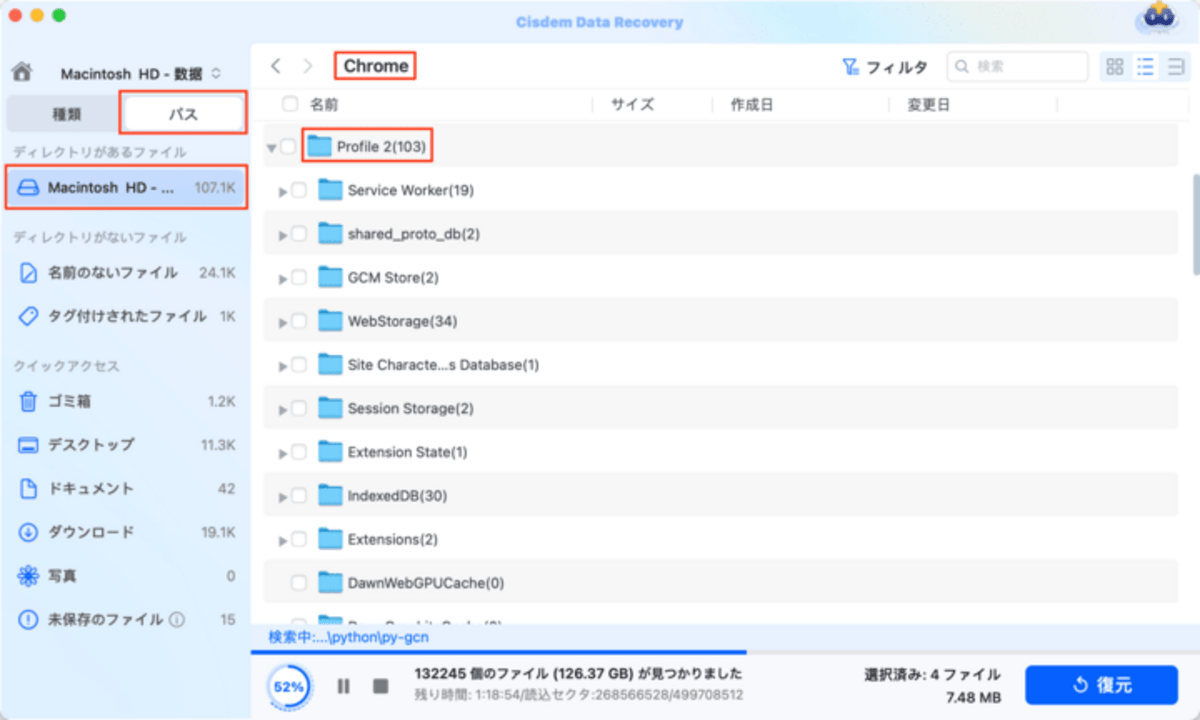Collapse the Profile 2(103) folder
Image resolution: width=1200 pixels, height=720 pixels.
tap(271, 148)
